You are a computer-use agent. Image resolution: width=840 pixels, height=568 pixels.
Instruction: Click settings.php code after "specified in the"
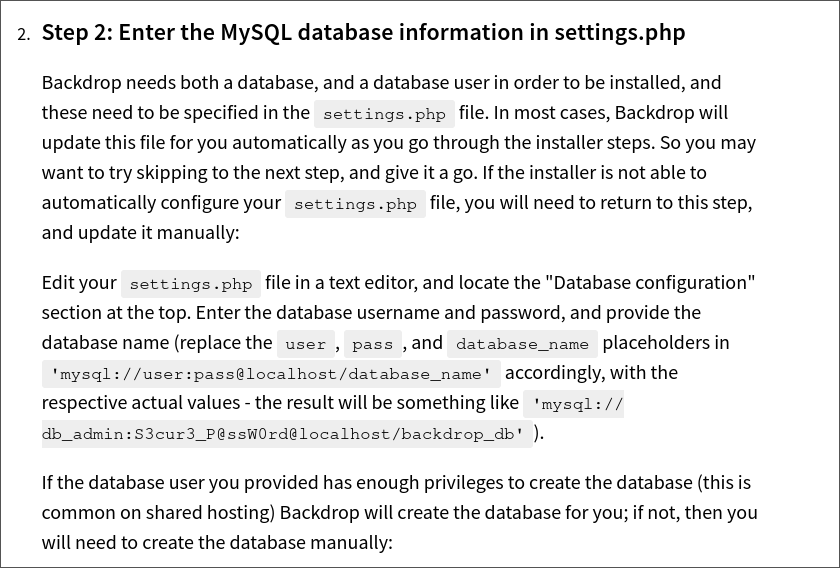pyautogui.click(x=384, y=114)
